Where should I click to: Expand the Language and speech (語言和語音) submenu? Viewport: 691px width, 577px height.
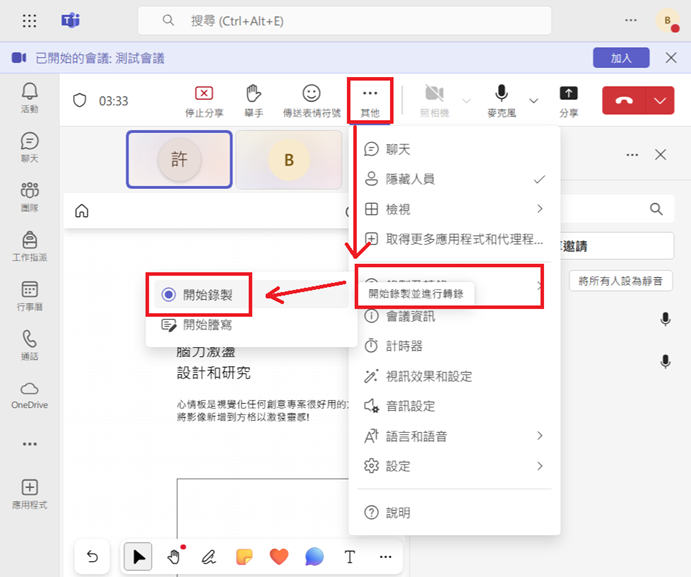(x=453, y=436)
